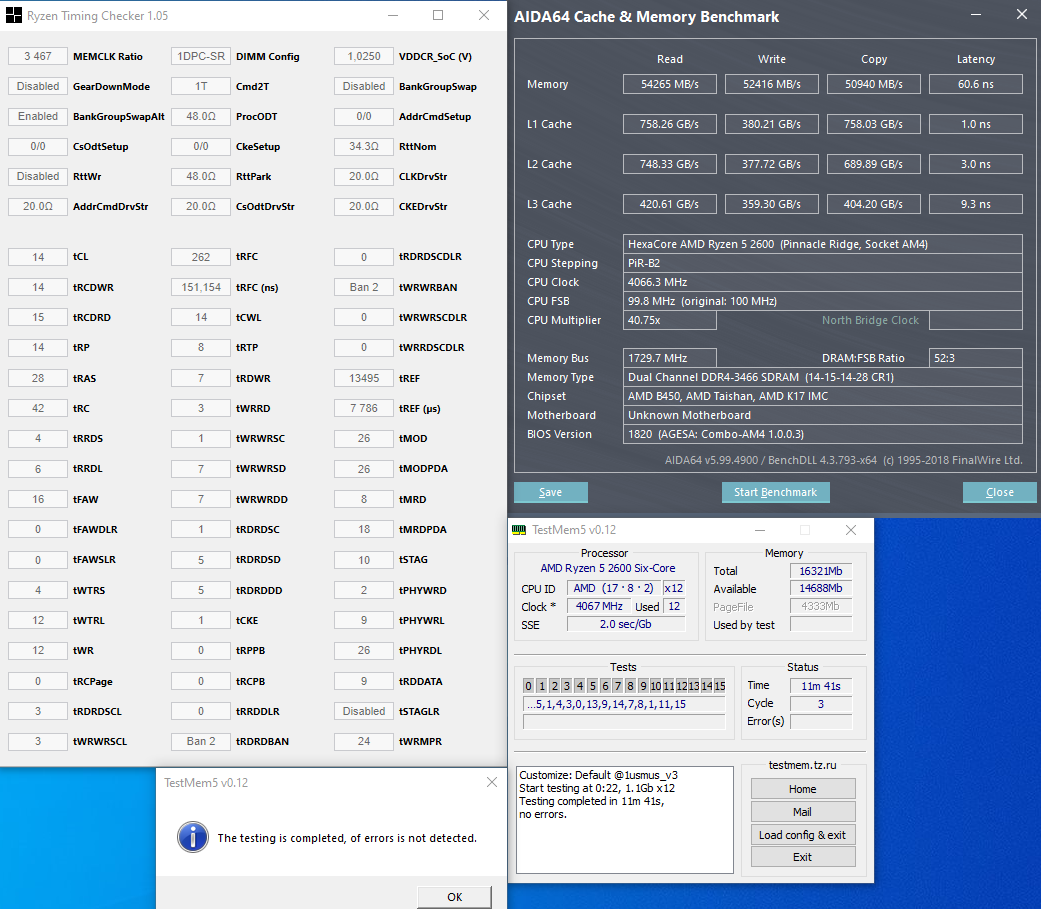Screen dimensions: 1041x909
Task: Click the Cycle value 3 field
Action: point(821,704)
